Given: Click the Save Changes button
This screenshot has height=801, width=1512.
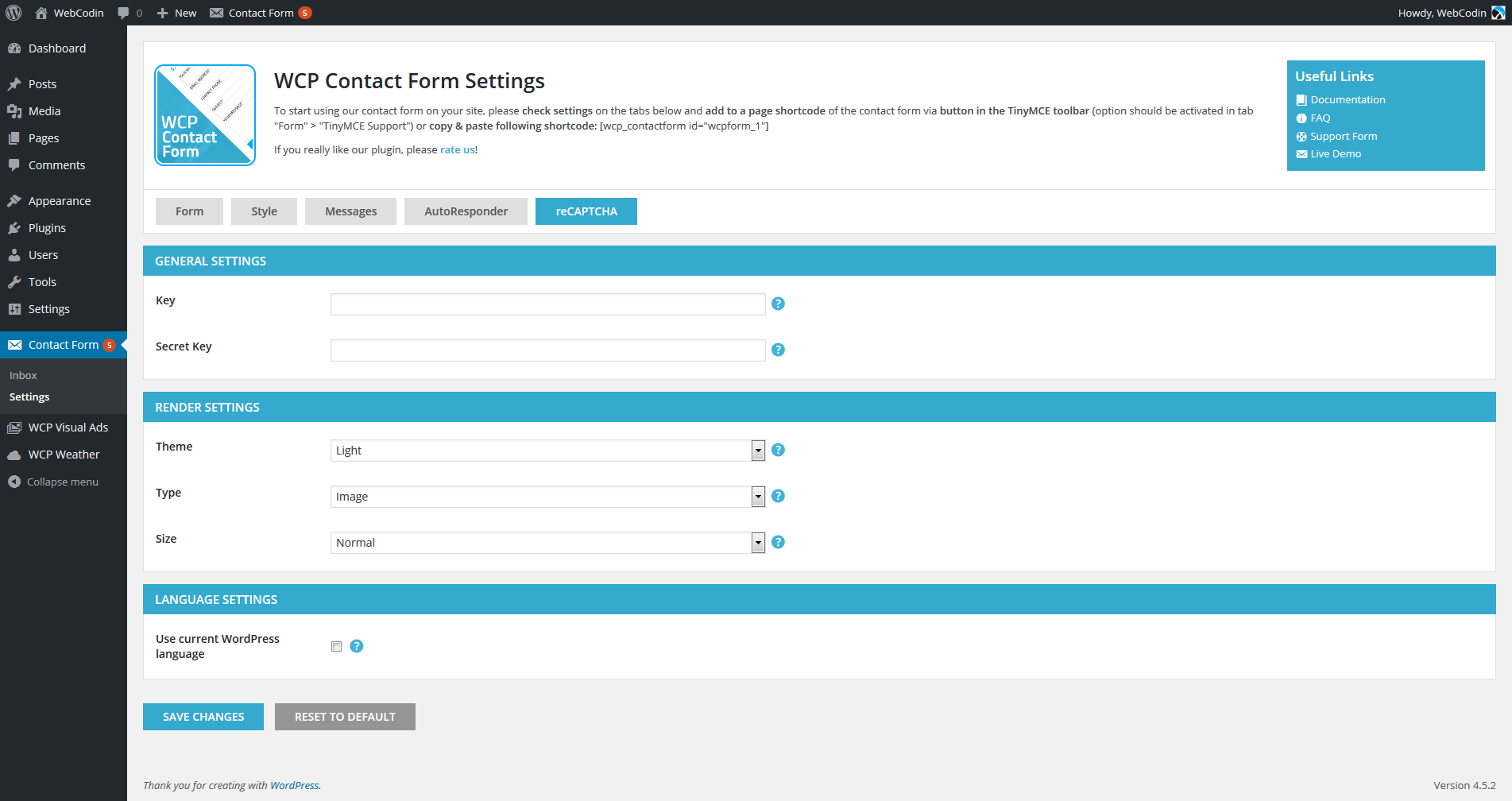Looking at the screenshot, I should click(203, 717).
